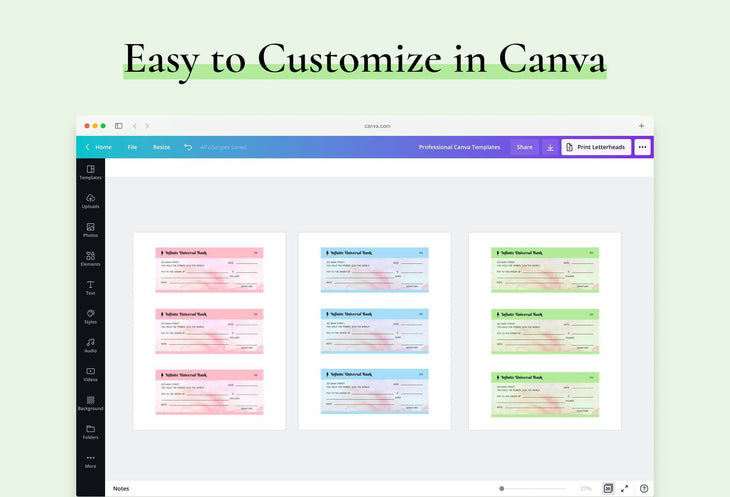Screen dimensions: 730x497
Task: Click the Share button
Action: click(x=524, y=147)
